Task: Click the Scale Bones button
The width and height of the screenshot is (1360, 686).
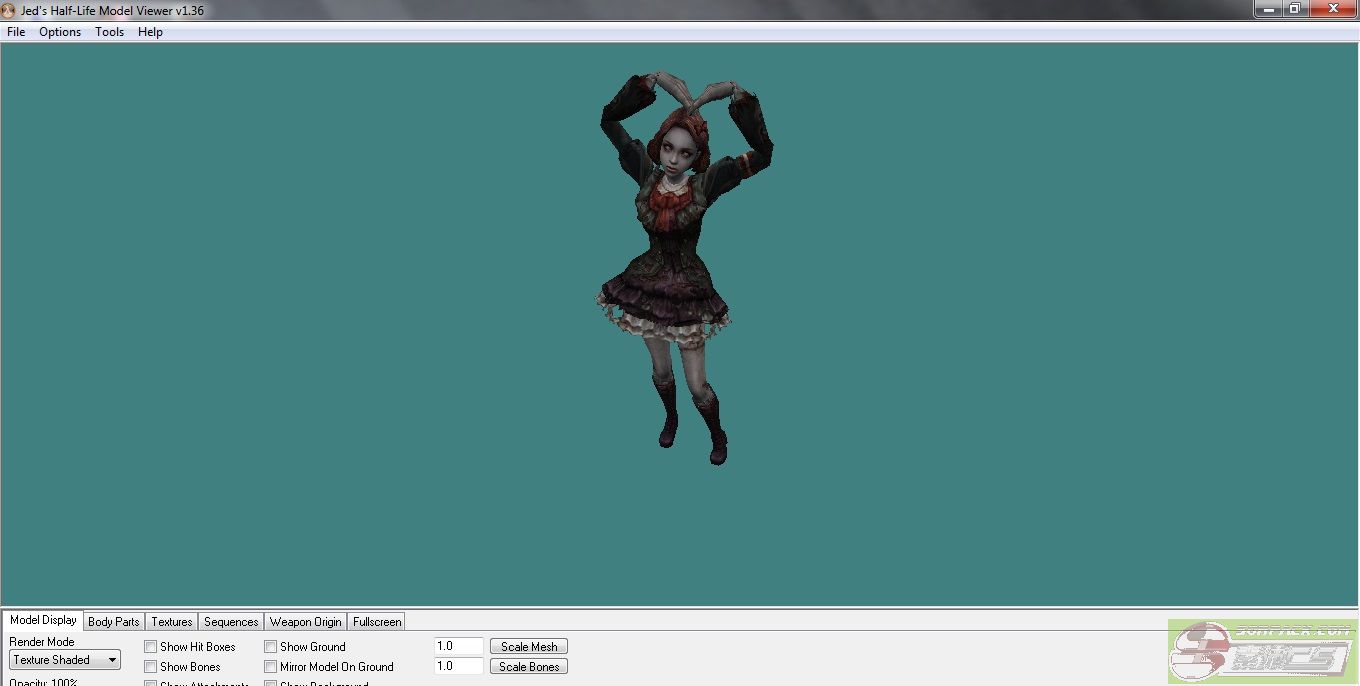Action: pyautogui.click(x=529, y=667)
